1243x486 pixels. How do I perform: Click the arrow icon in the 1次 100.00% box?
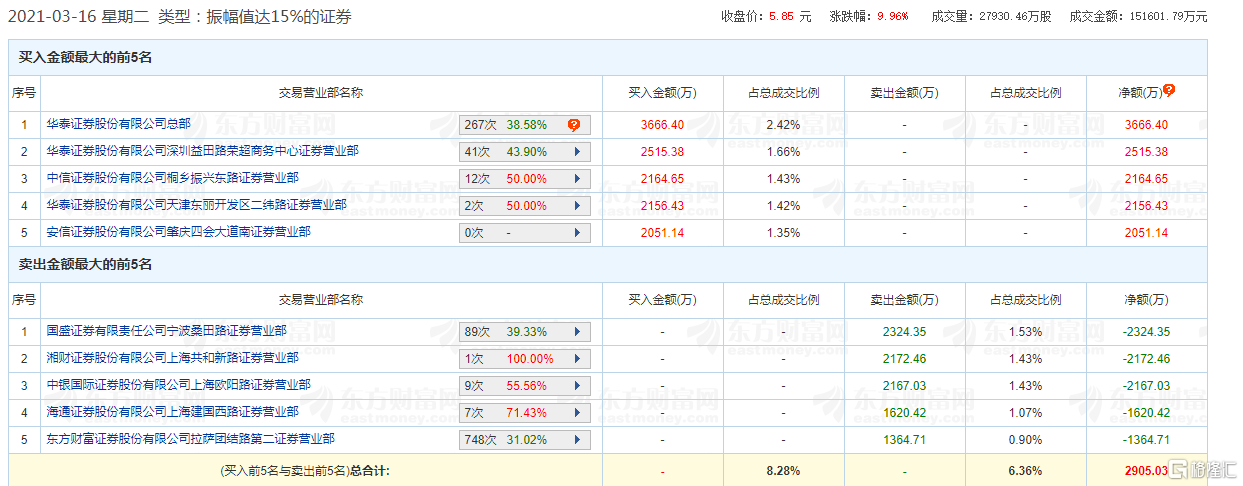click(x=577, y=359)
